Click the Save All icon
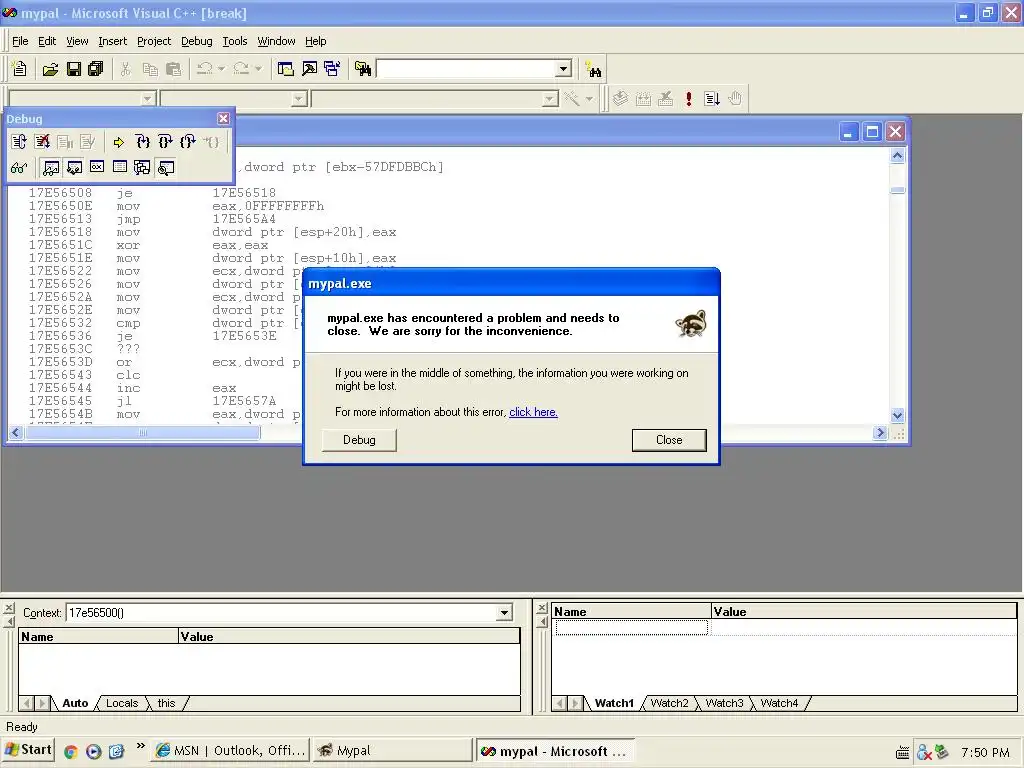The image size is (1024, 768). coord(96,69)
